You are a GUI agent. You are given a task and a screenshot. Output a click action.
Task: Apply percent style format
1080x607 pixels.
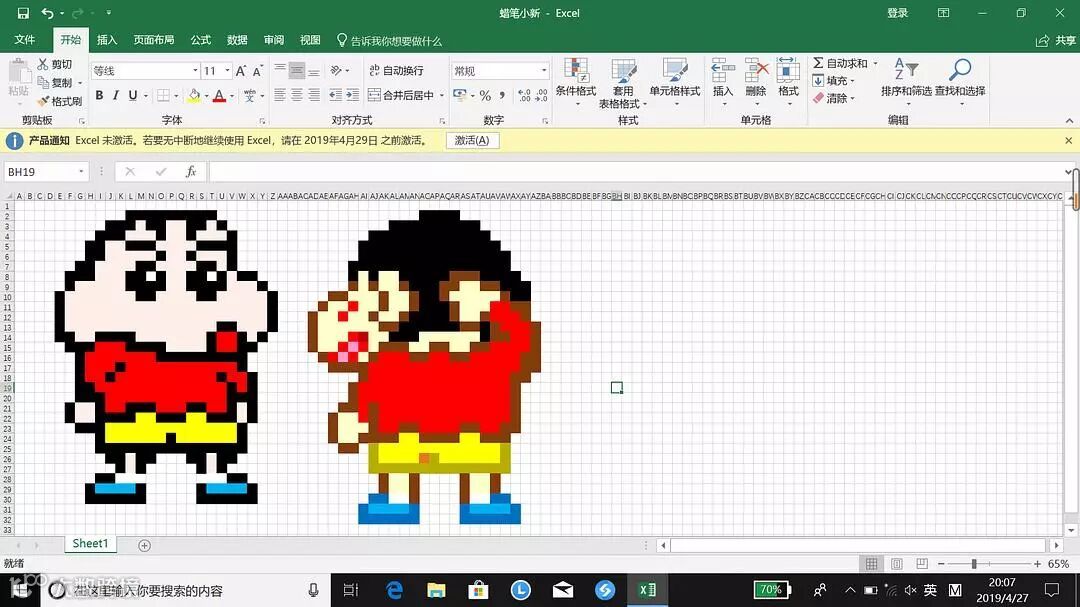pyautogui.click(x=486, y=95)
